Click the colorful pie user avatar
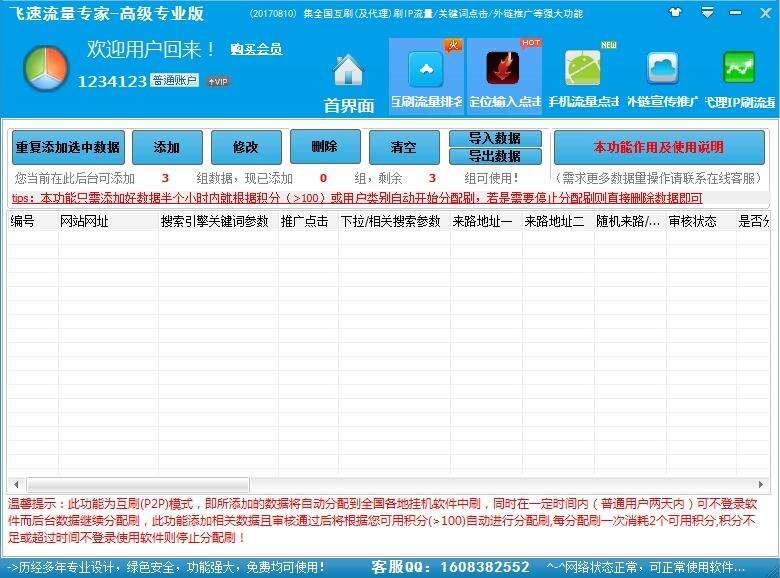This screenshot has width=780, height=578. pyautogui.click(x=45, y=68)
